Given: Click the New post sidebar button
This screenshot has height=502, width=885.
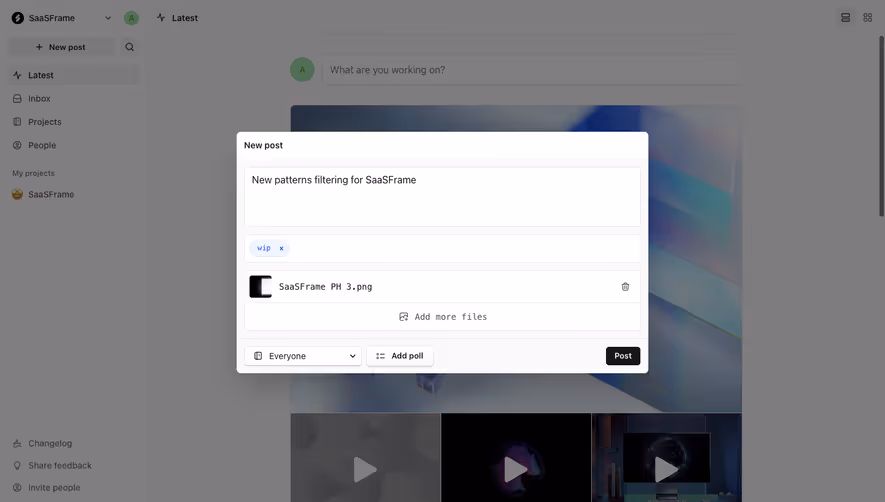Looking at the screenshot, I should pyautogui.click(x=61, y=47).
